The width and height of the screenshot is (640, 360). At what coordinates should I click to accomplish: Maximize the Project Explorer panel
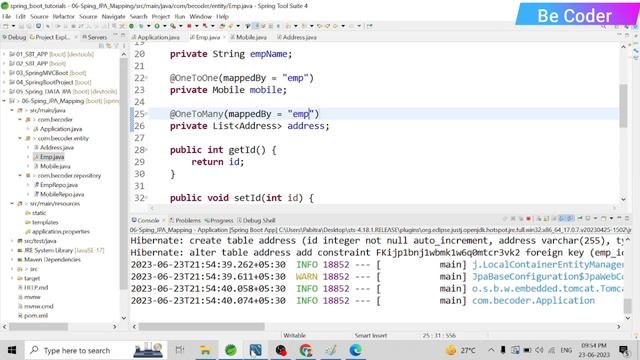pos(123,36)
